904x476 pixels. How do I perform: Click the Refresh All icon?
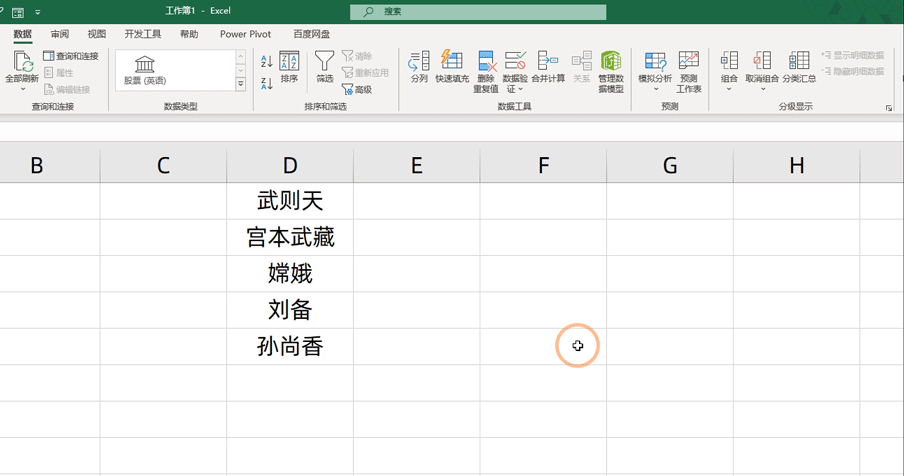(22, 61)
